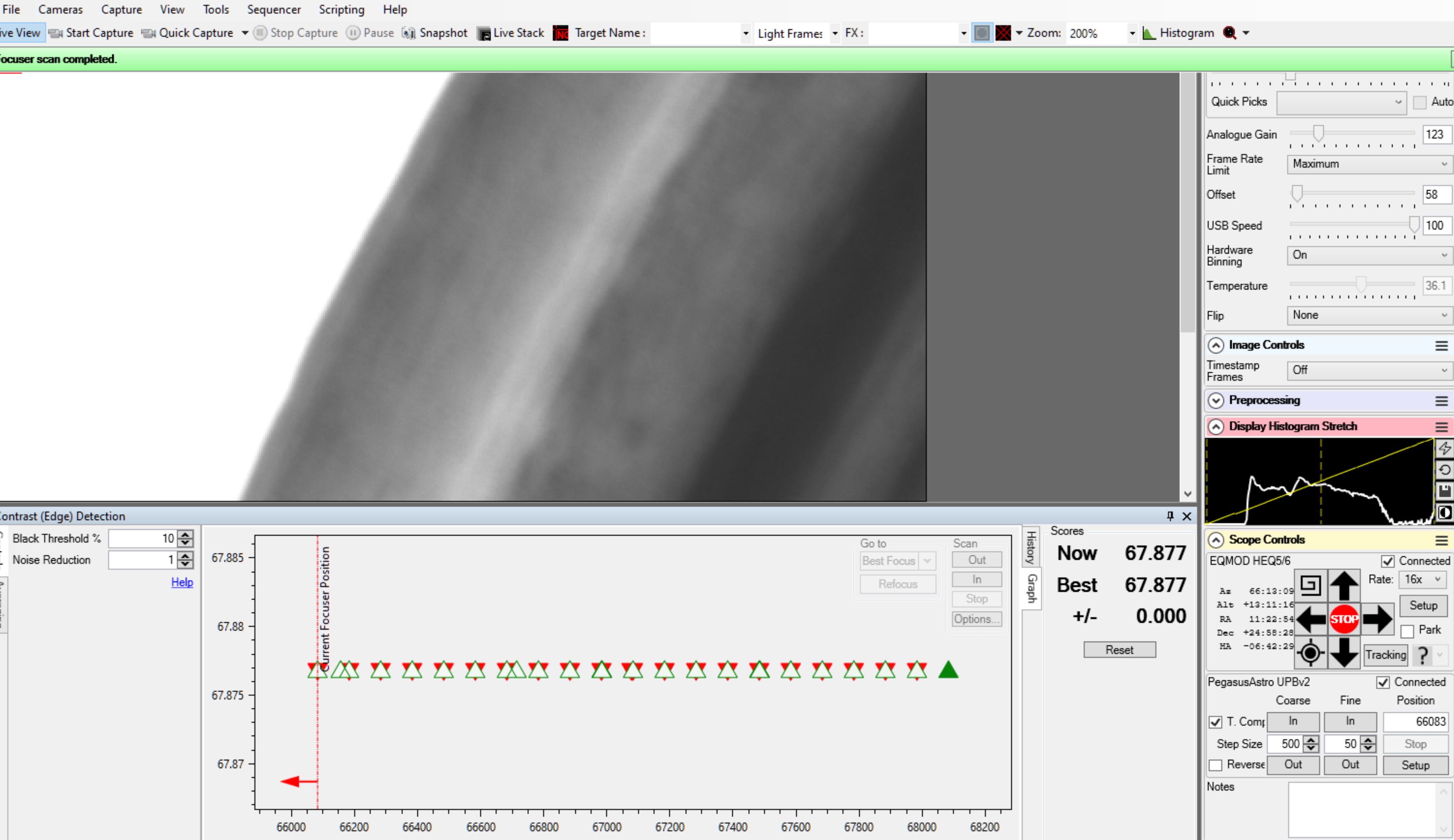This screenshot has width=1454, height=840.
Task: Click the Offset slider handle
Action: pyautogui.click(x=1297, y=193)
